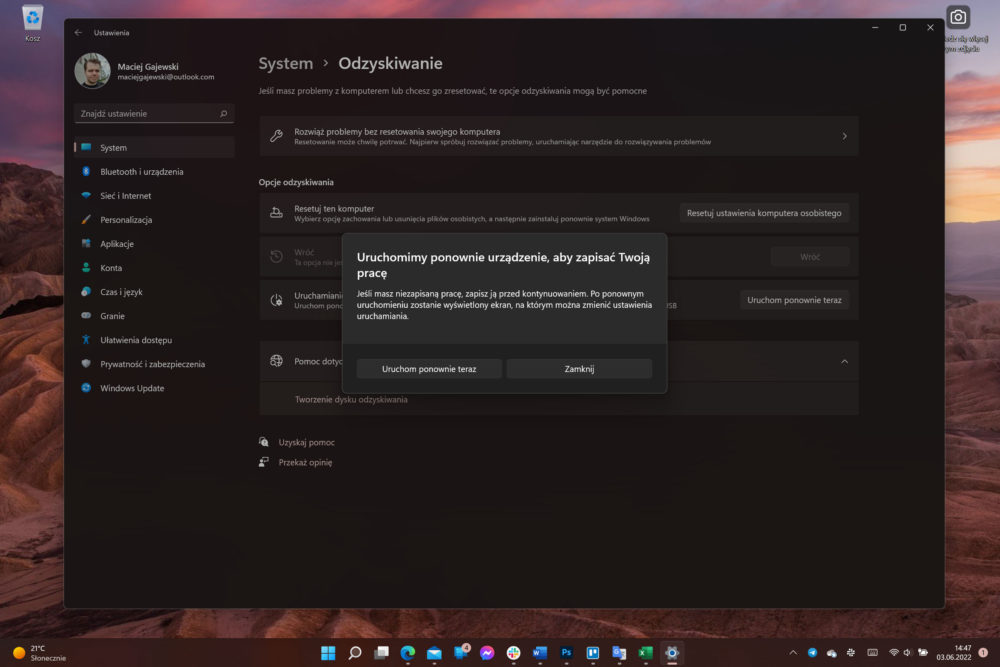1000x667 pixels.
Task: Click Resetuj ustawienia komputera osobistego button
Action: point(764,213)
